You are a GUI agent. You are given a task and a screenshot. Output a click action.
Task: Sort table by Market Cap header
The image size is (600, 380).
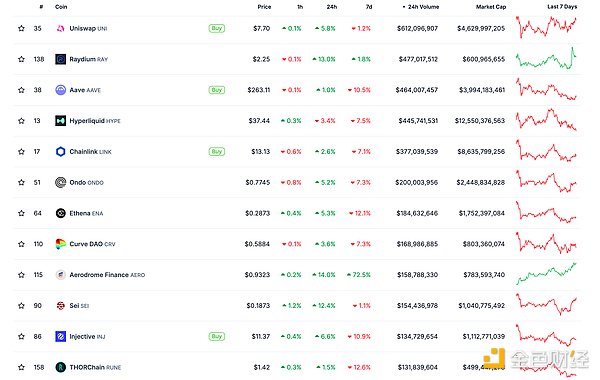(491, 7)
